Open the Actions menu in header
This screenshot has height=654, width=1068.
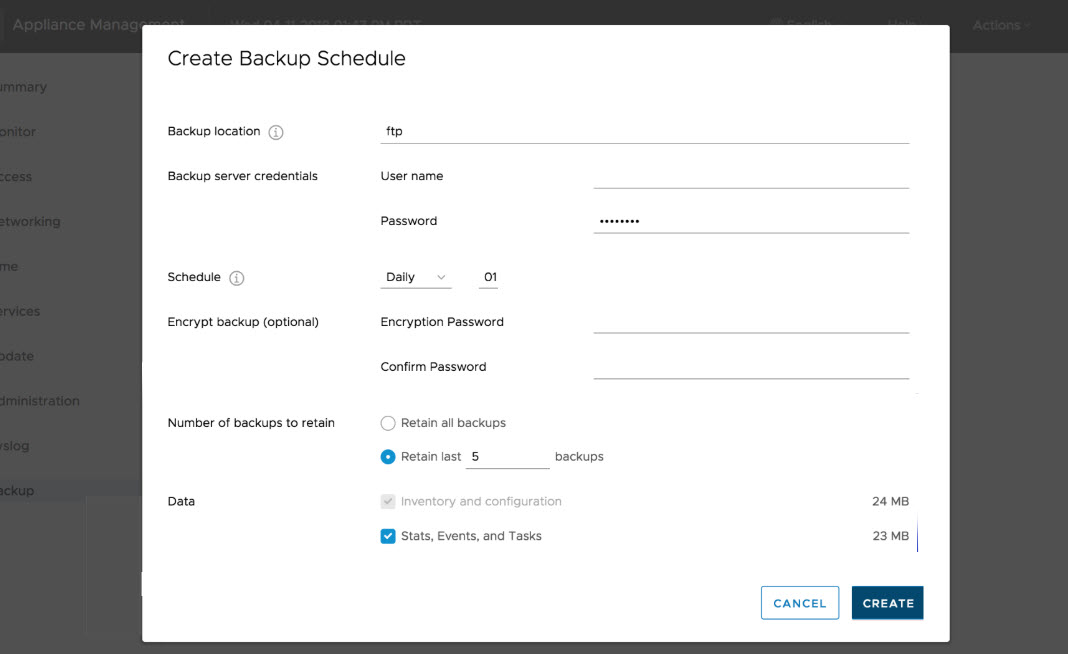(x=1002, y=25)
